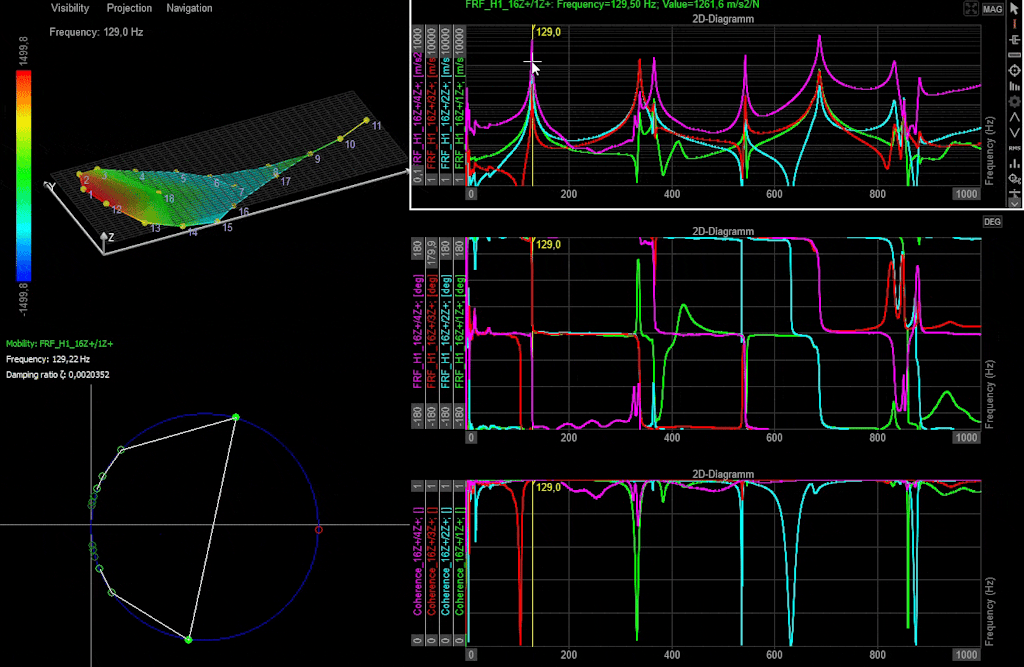
Task: Click the red point on circle's right edge
Action: (x=319, y=530)
